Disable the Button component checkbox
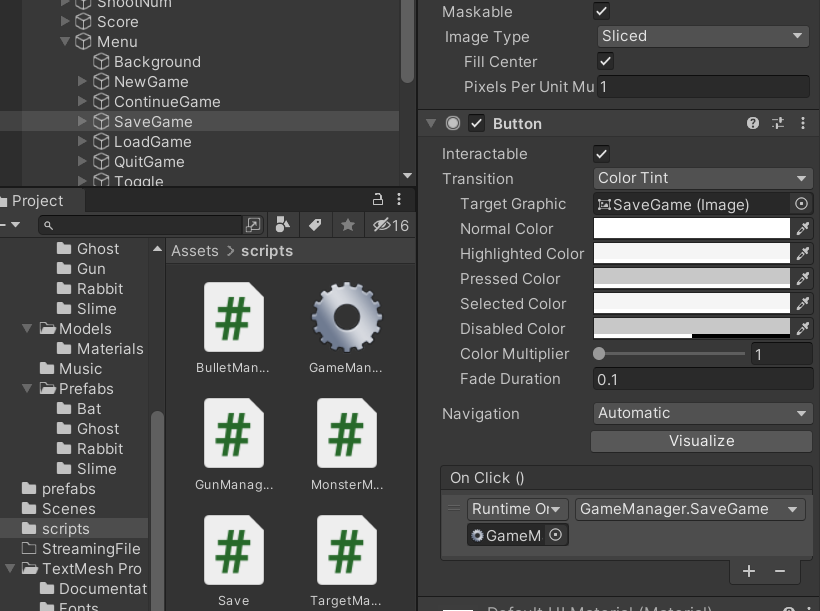Screen dimensions: 820x611 (x=476, y=123)
